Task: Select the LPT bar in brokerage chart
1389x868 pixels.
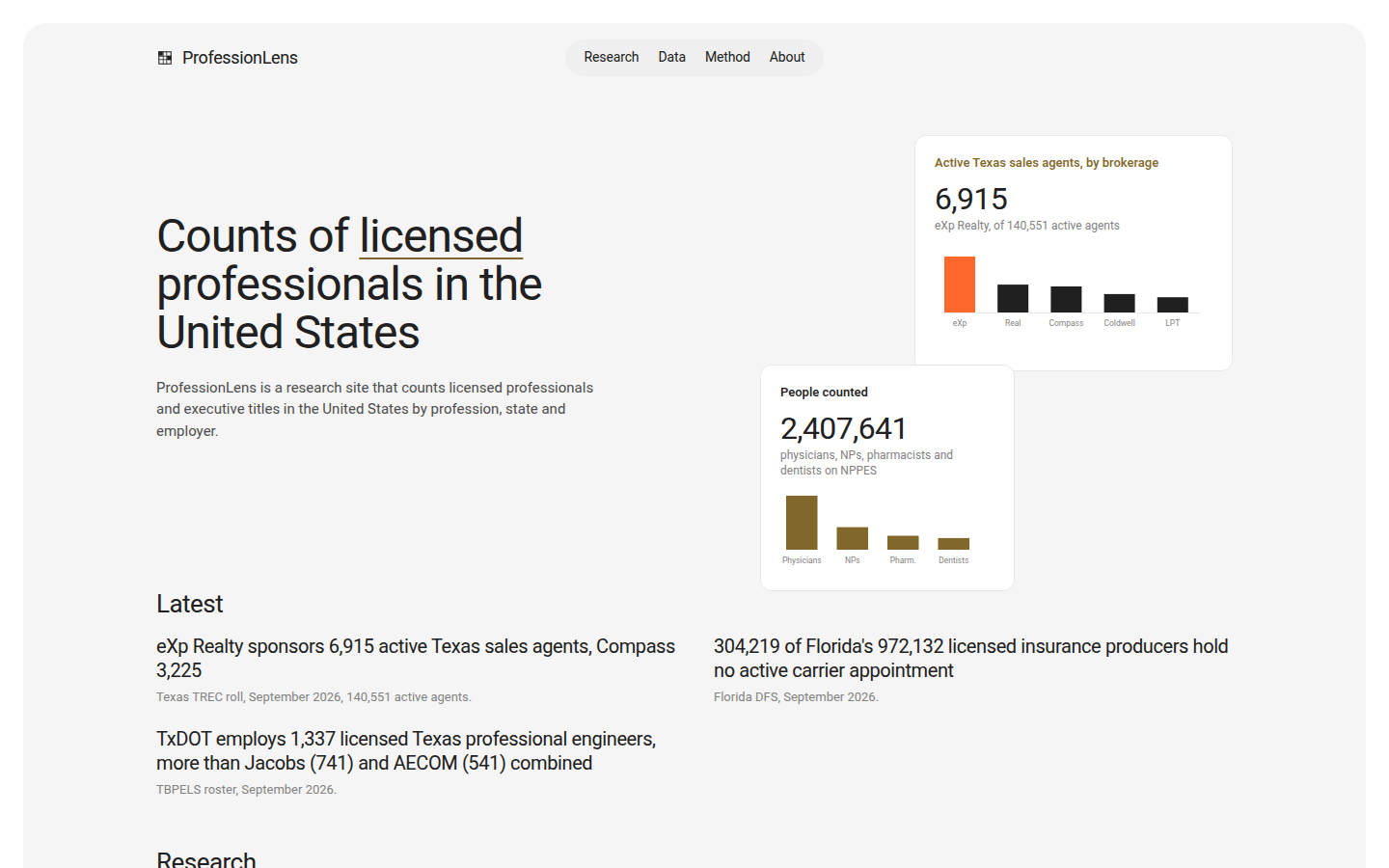Action: tap(1173, 305)
